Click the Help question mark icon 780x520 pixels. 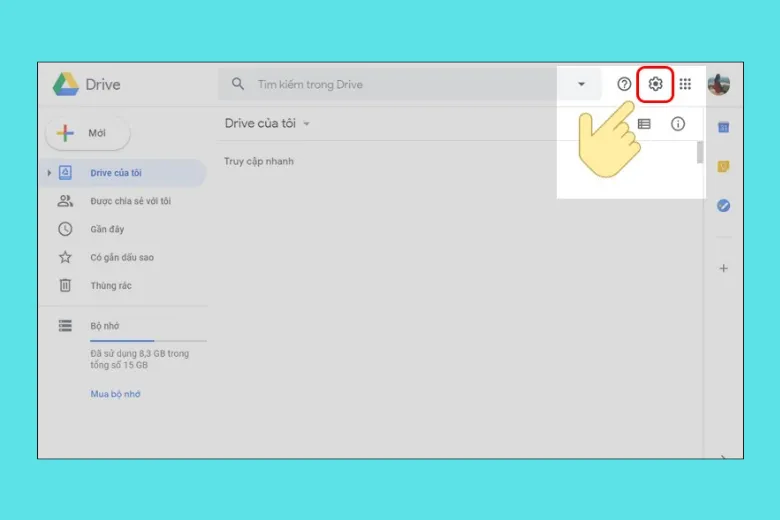tap(624, 84)
